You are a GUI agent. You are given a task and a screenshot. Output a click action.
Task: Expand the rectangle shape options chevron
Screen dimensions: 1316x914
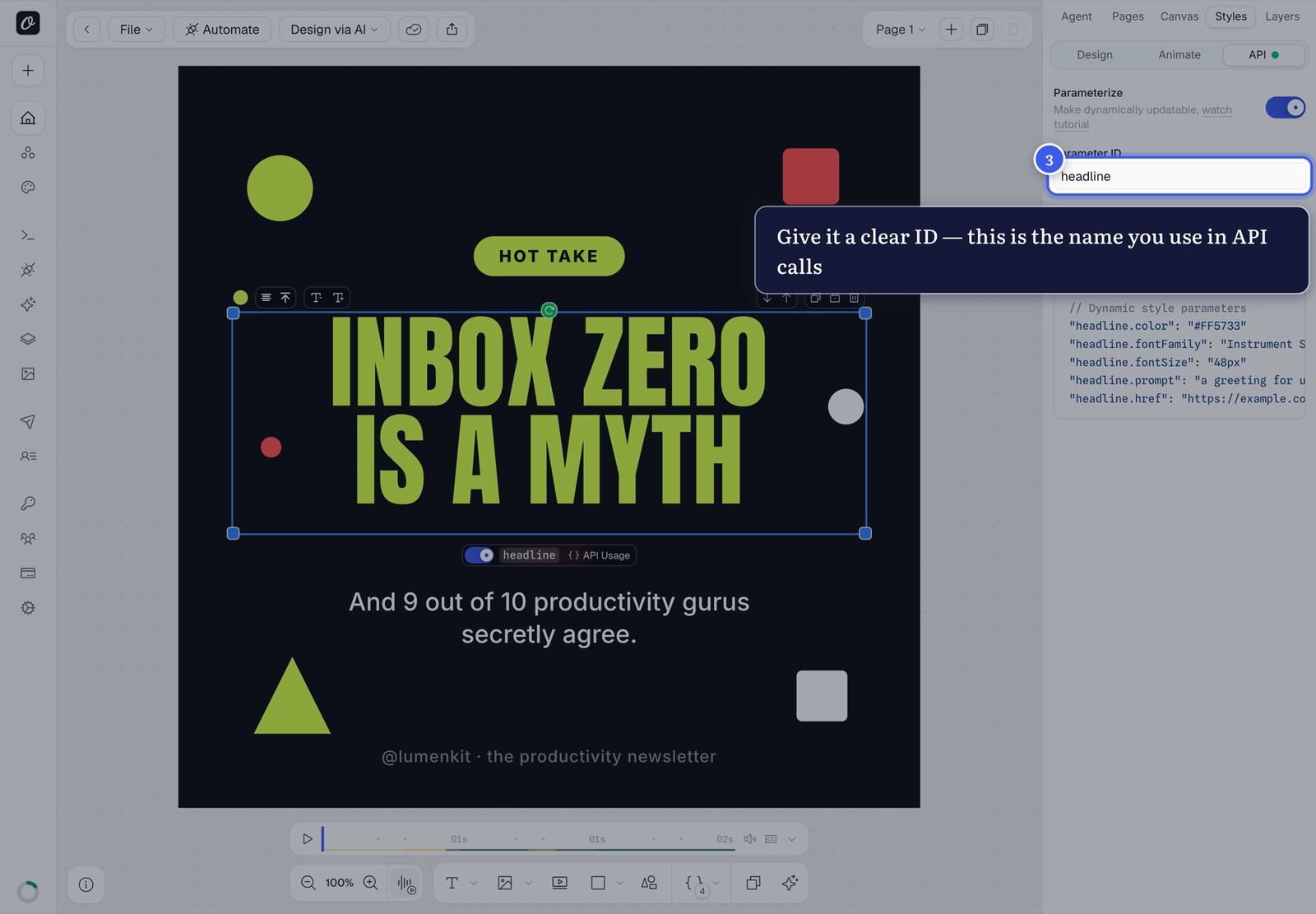point(620,884)
